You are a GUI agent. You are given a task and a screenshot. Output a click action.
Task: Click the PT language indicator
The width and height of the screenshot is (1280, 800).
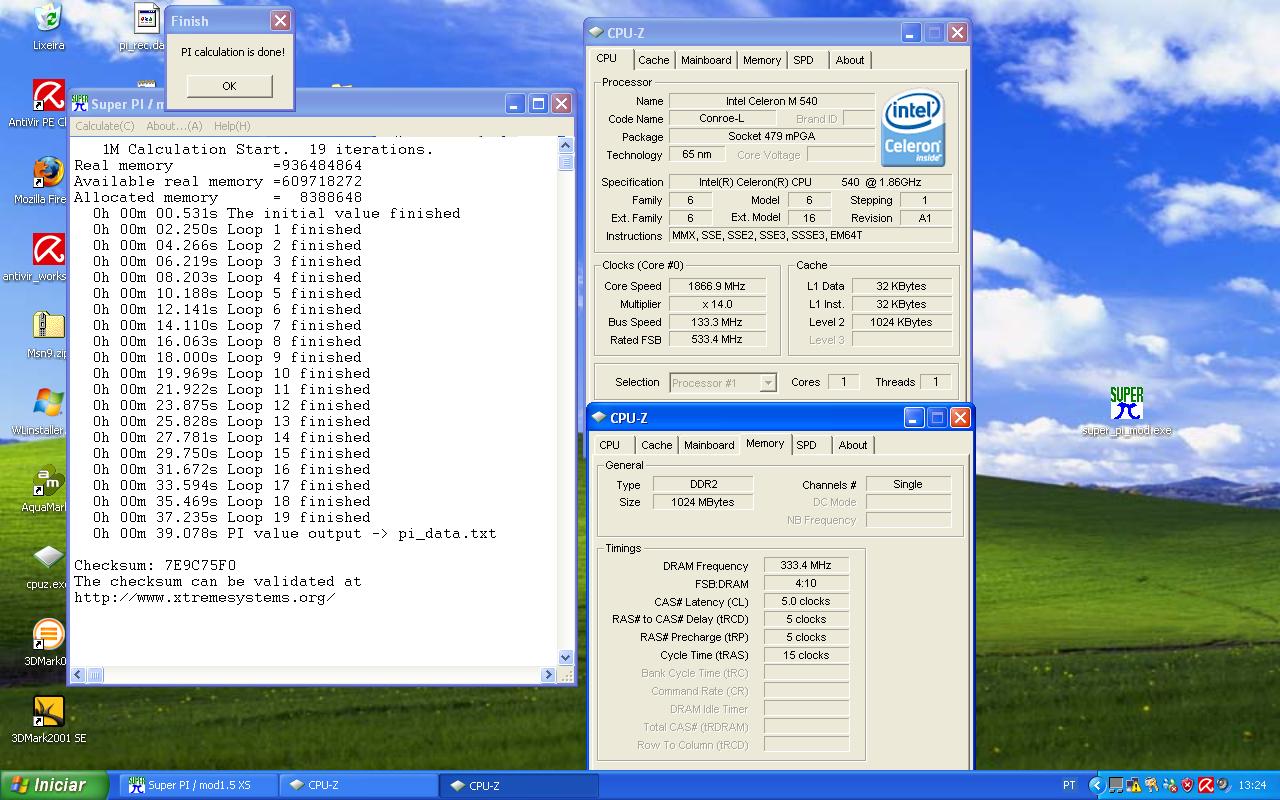[1069, 785]
